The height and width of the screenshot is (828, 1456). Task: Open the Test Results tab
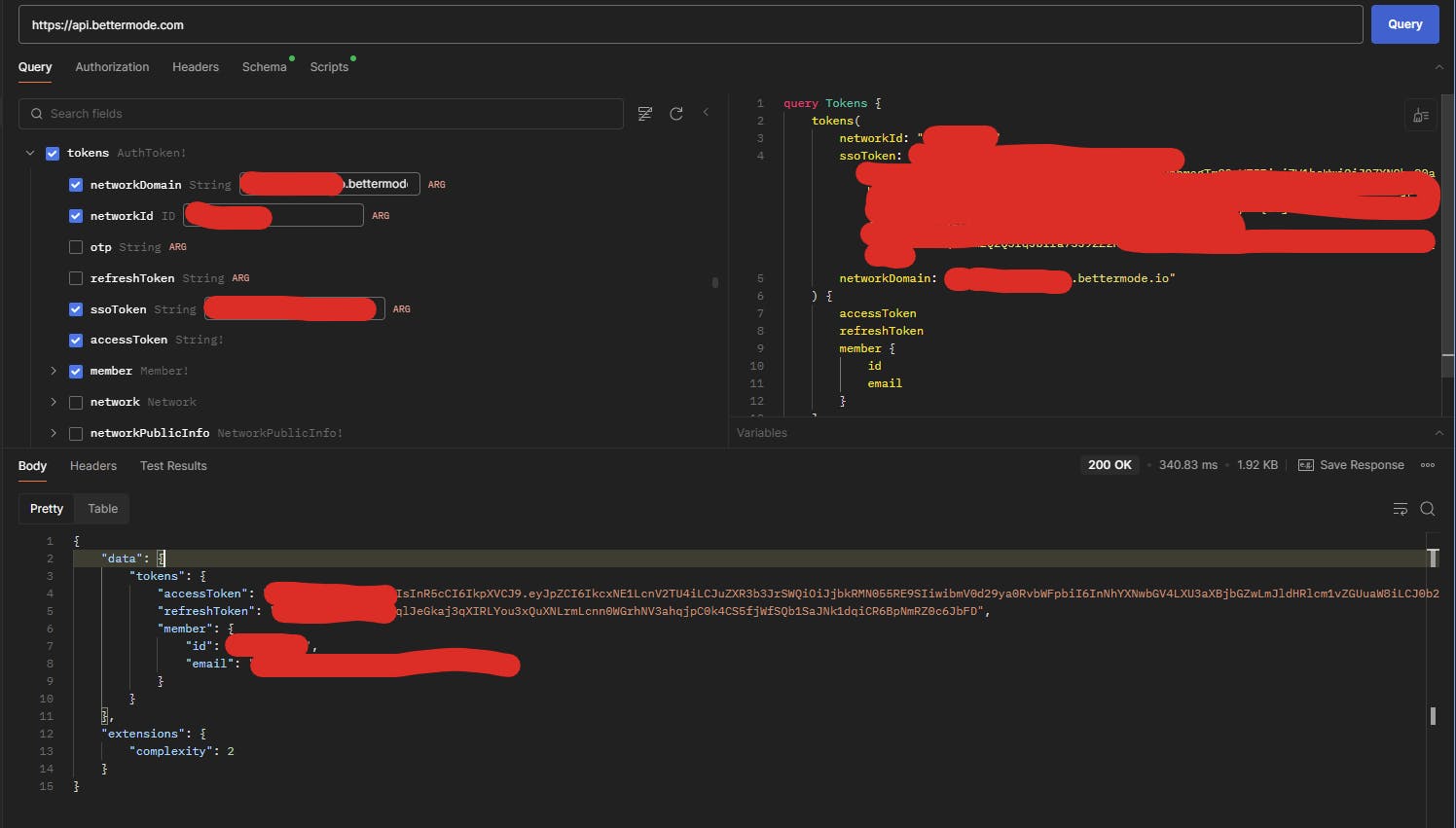(x=173, y=466)
